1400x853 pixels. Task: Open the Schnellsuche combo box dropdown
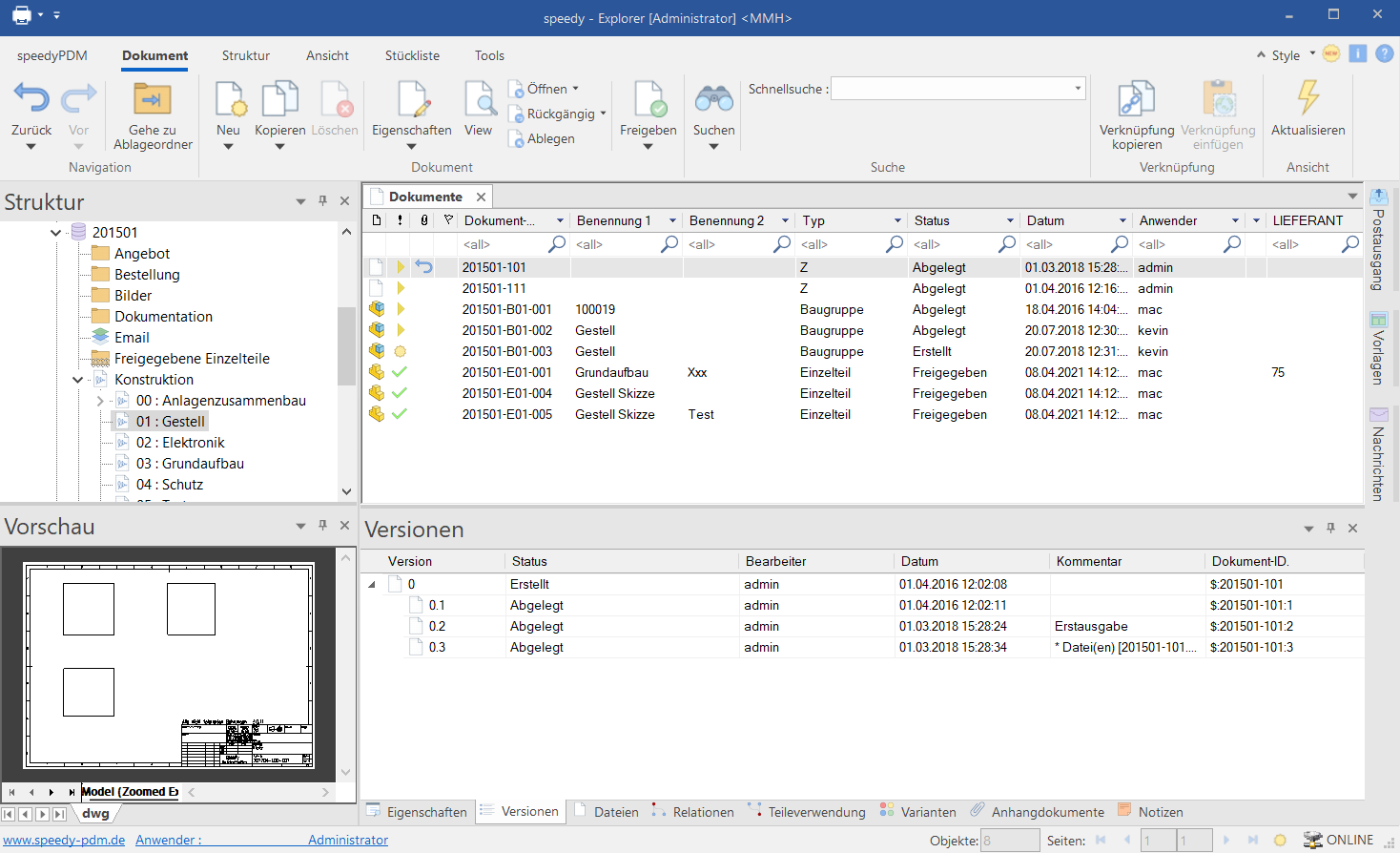point(1078,89)
